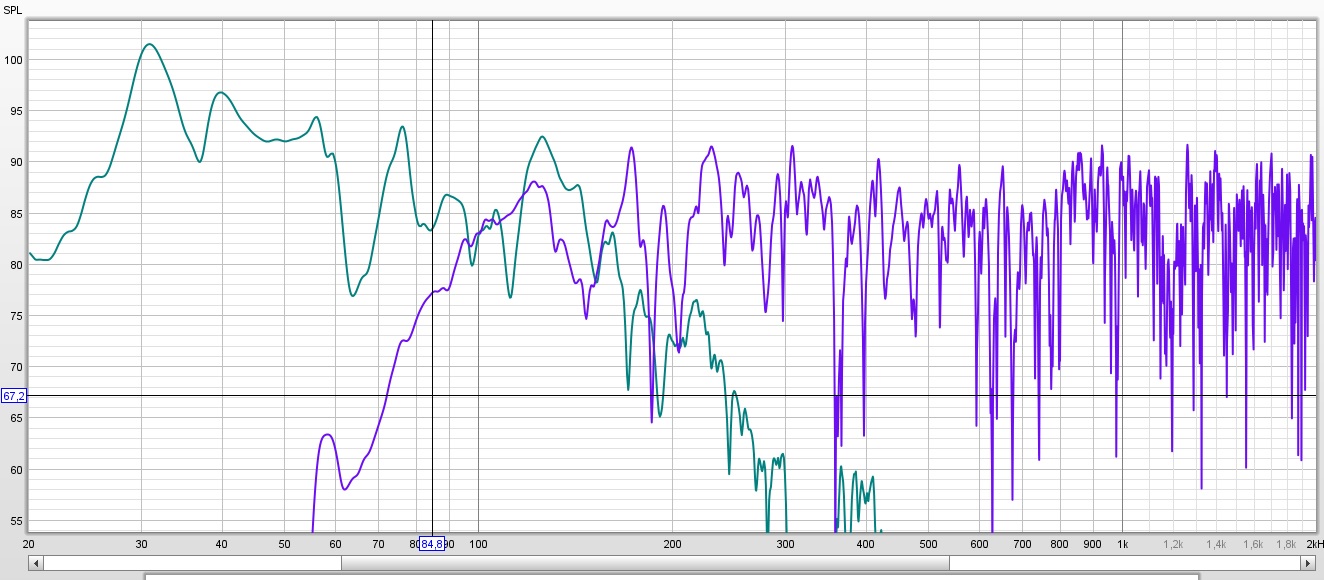This screenshot has width=1324, height=580.
Task: Click the 1,4k label on the frequency axis
Action: point(1215,544)
